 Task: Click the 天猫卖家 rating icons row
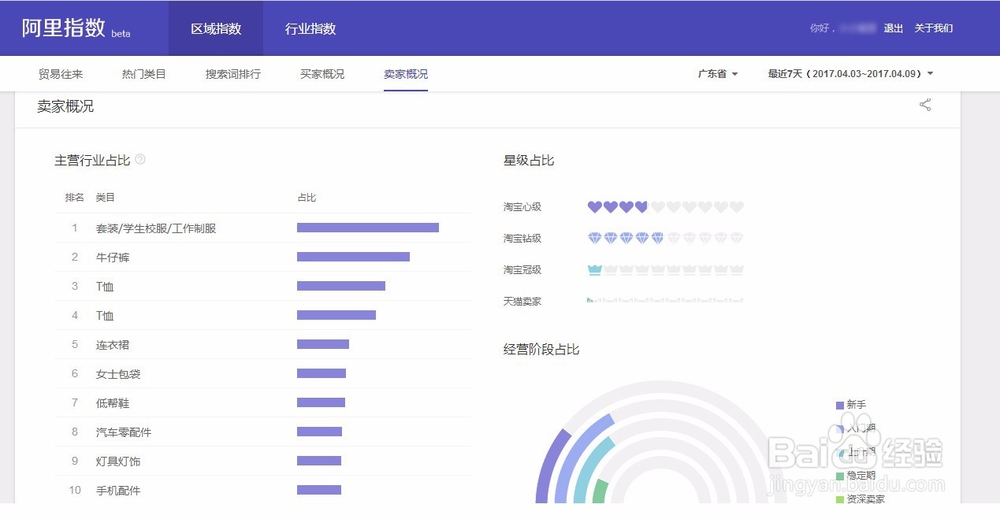click(665, 300)
